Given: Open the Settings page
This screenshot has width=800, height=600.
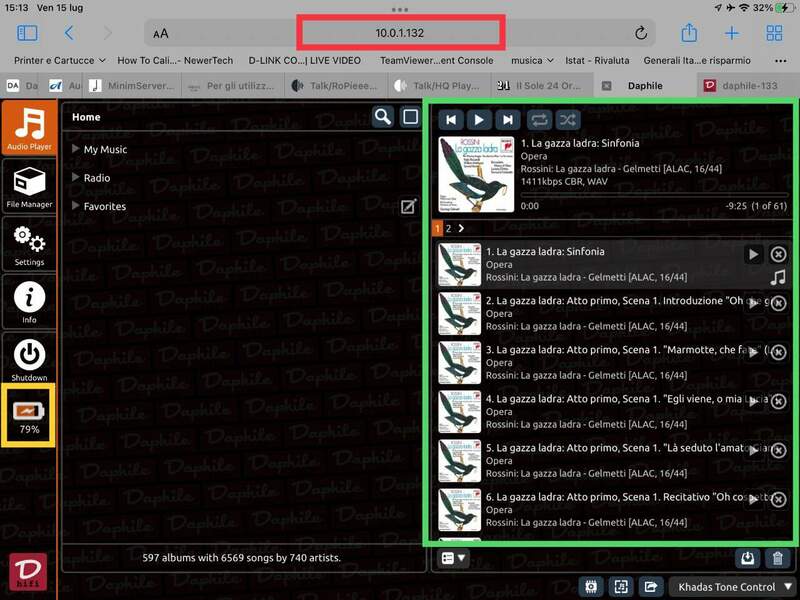Looking at the screenshot, I should click(x=29, y=245).
